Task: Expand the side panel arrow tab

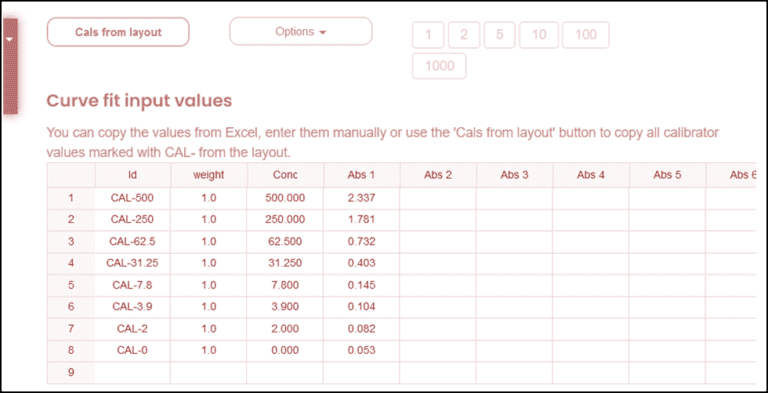Action: (x=10, y=67)
